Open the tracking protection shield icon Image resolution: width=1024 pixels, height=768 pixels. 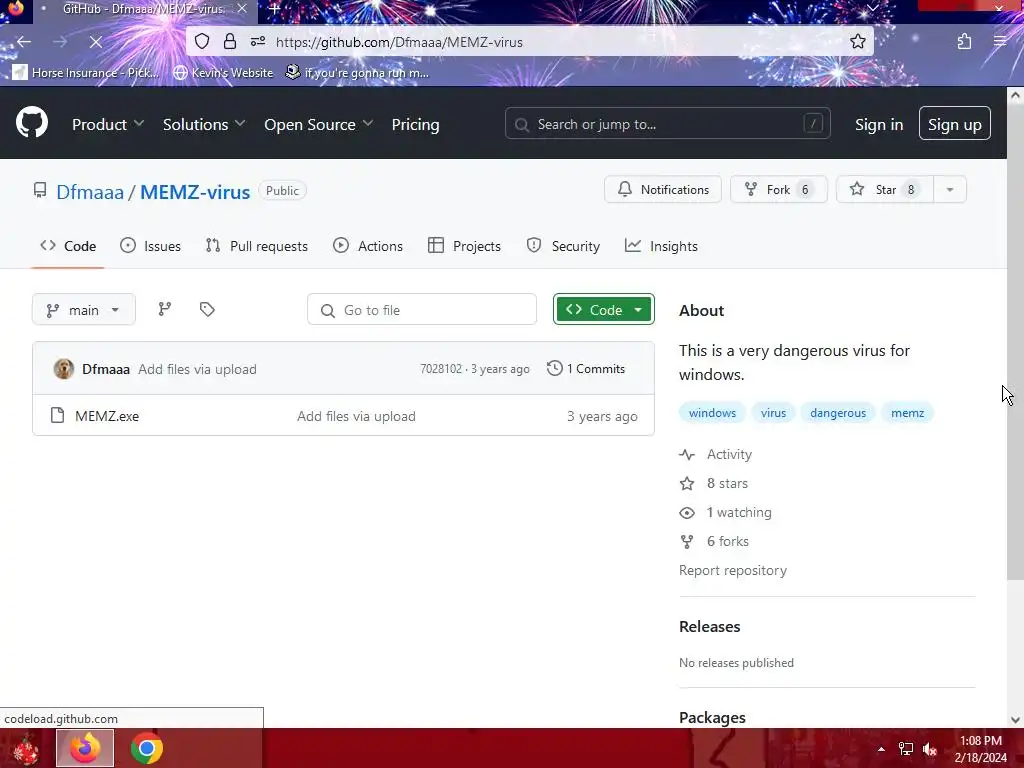(202, 42)
